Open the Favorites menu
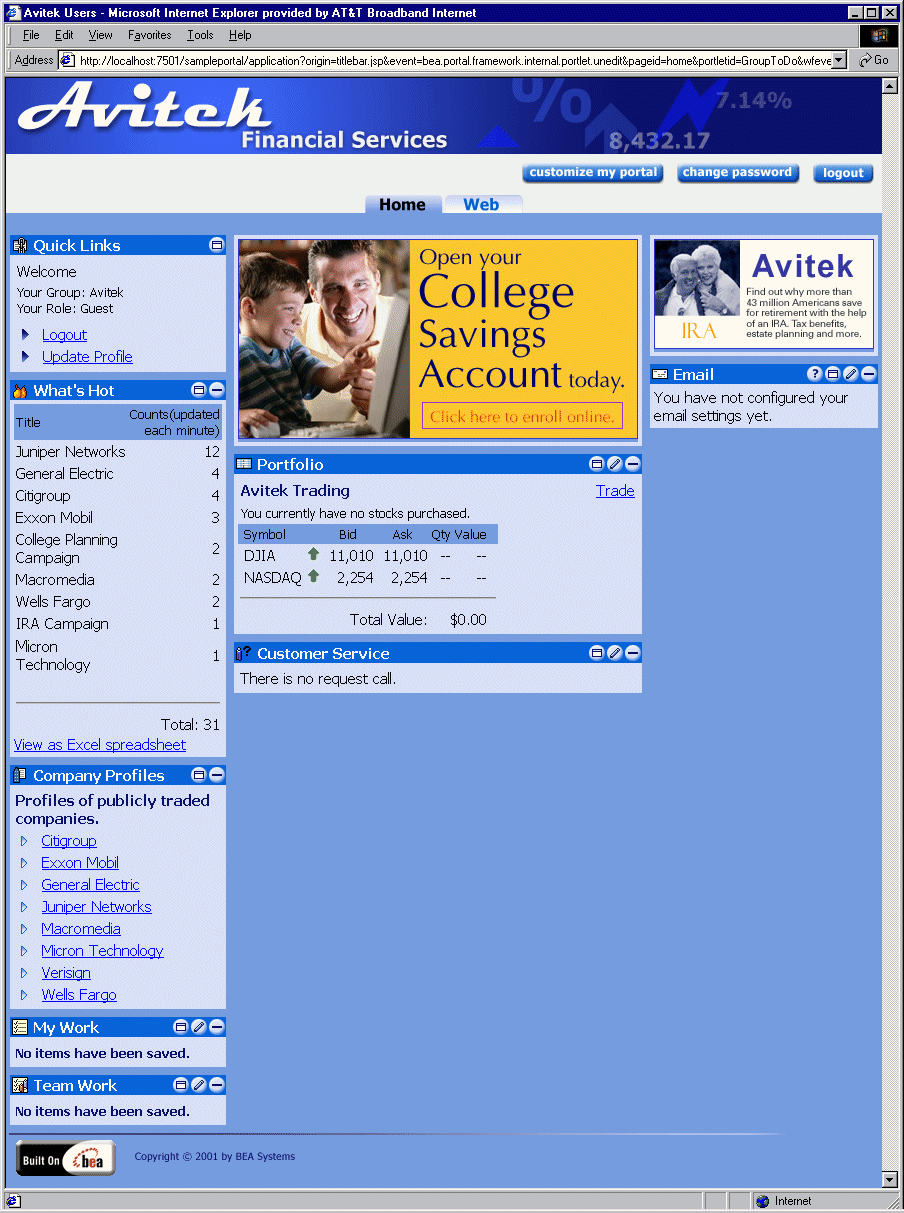The height and width of the screenshot is (1213, 904). click(x=149, y=35)
